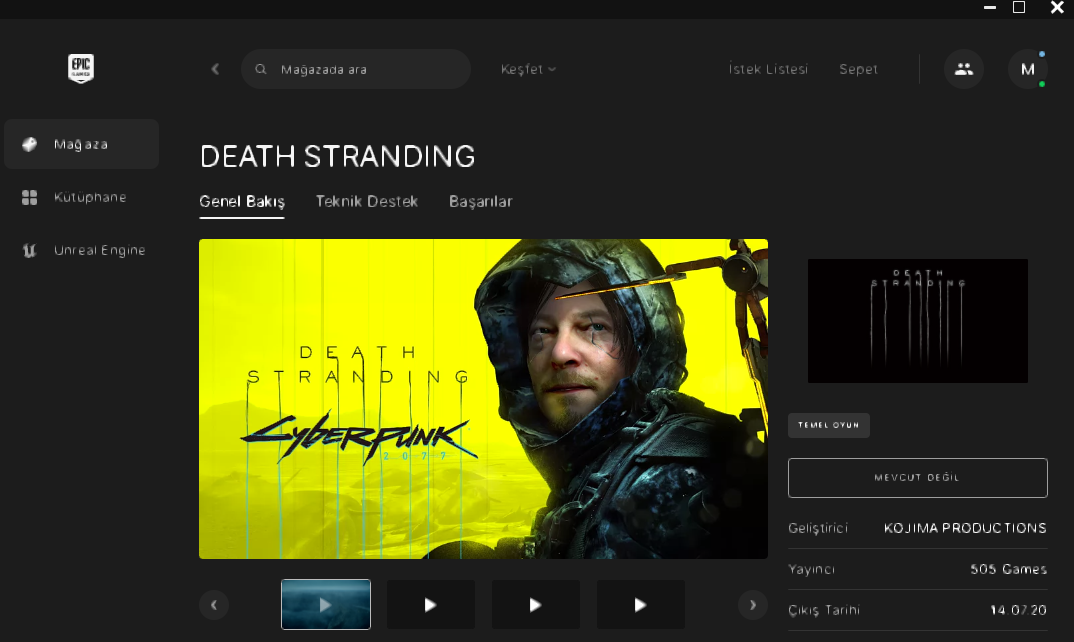Expand the Keşfet dropdown

point(528,69)
